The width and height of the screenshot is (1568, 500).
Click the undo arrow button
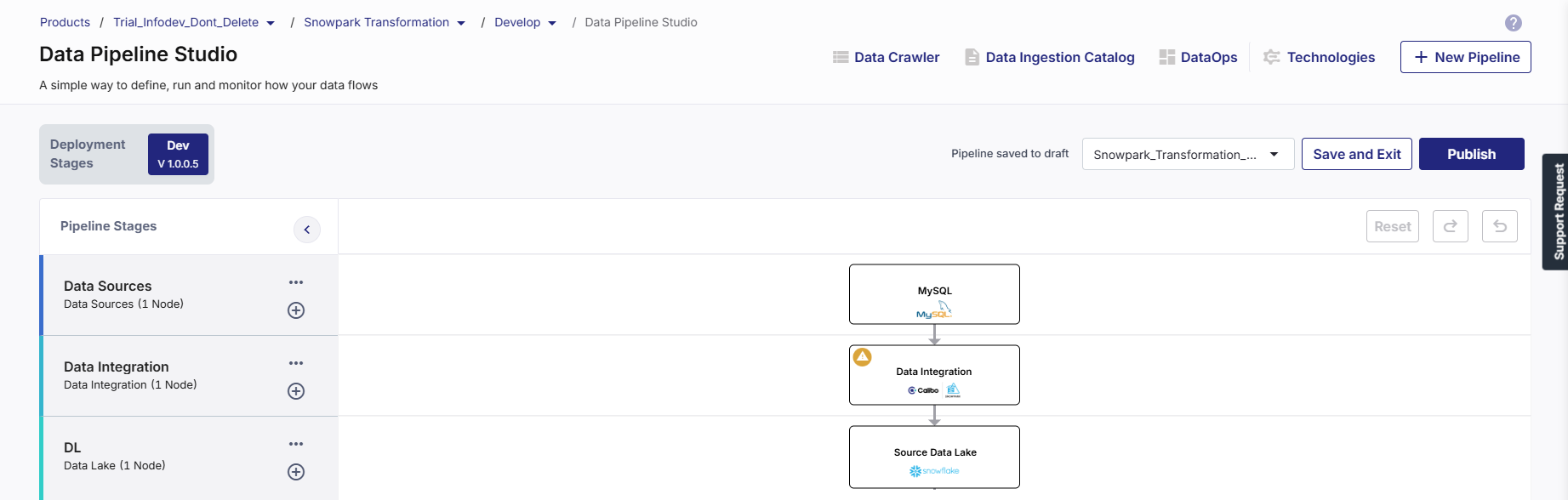point(1500,226)
